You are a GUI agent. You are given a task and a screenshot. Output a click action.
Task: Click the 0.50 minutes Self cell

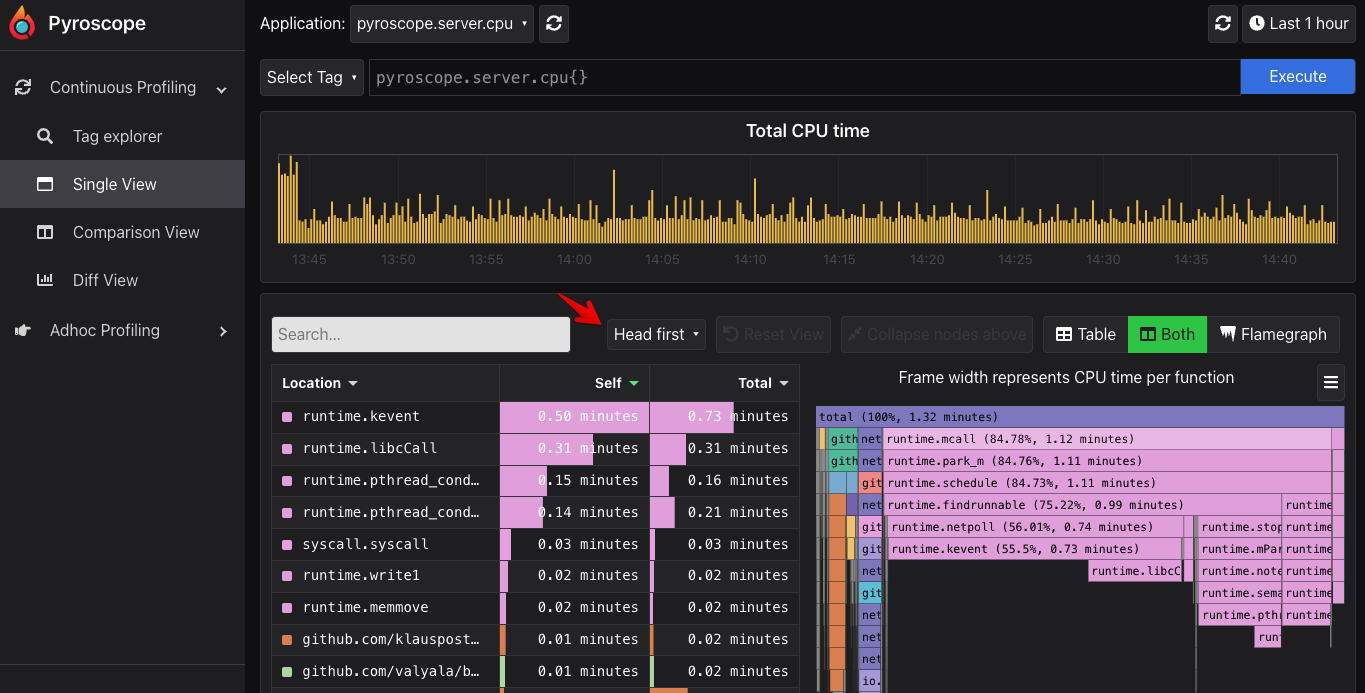574,416
